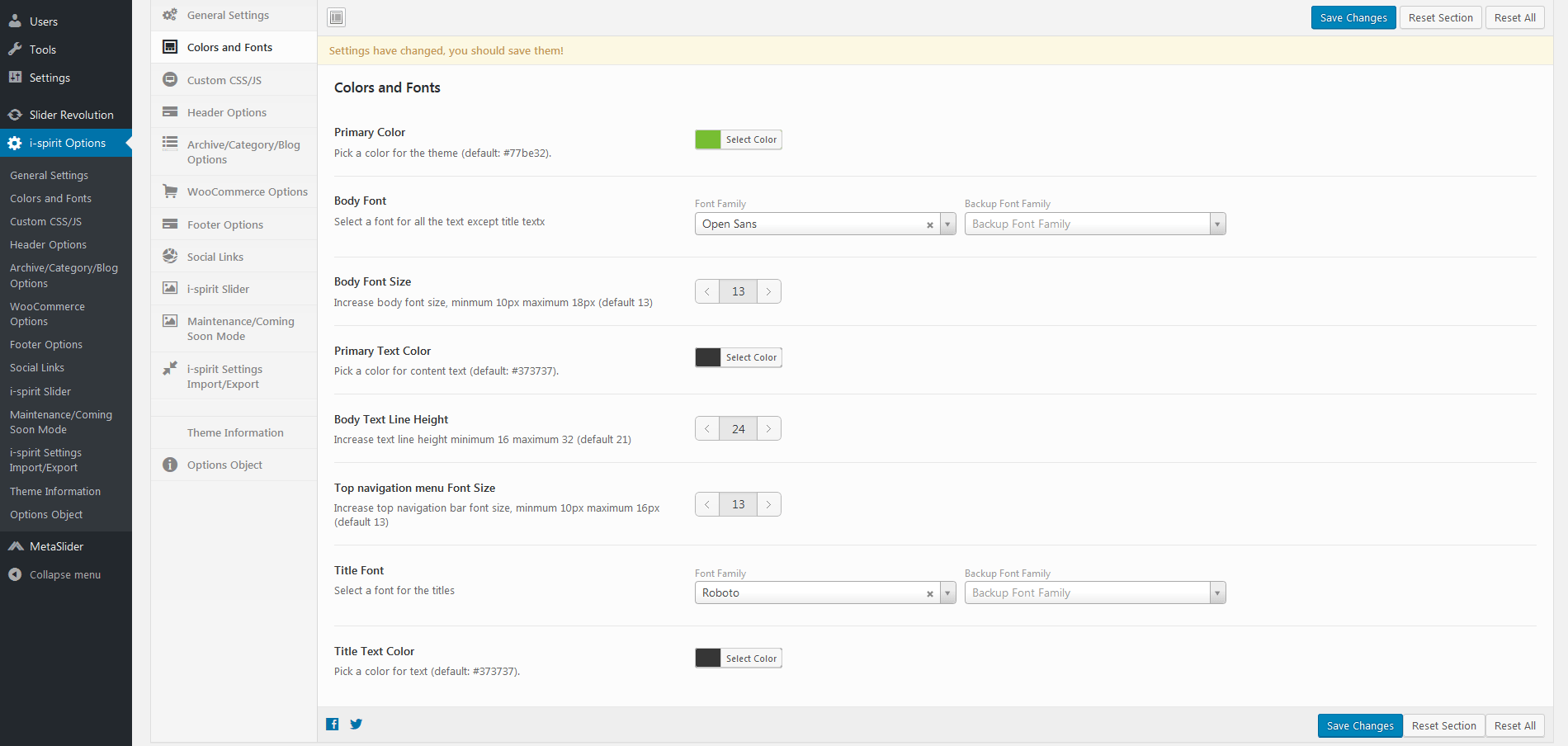Click the Slider Revolution refresh icon

(15, 115)
